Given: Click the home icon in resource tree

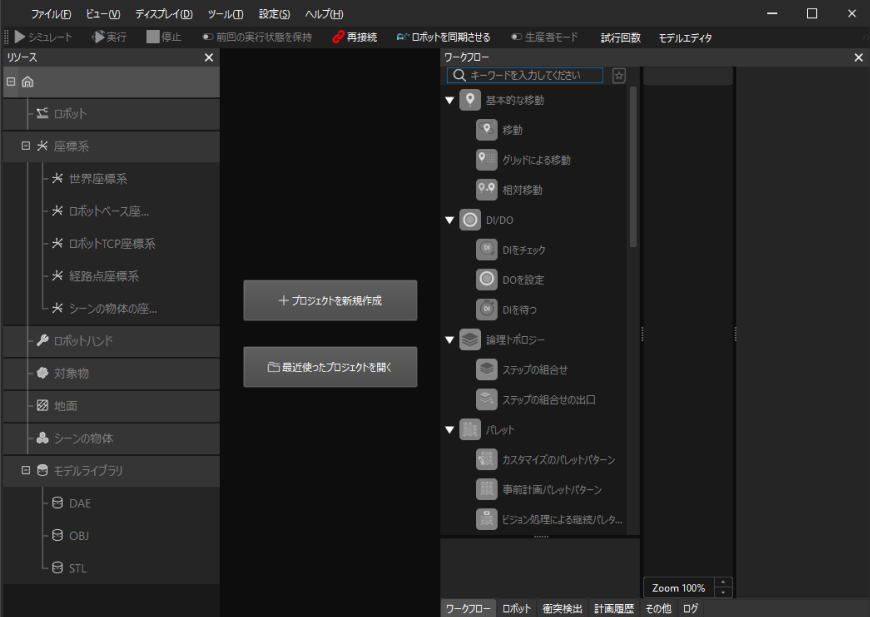Looking at the screenshot, I should point(28,82).
